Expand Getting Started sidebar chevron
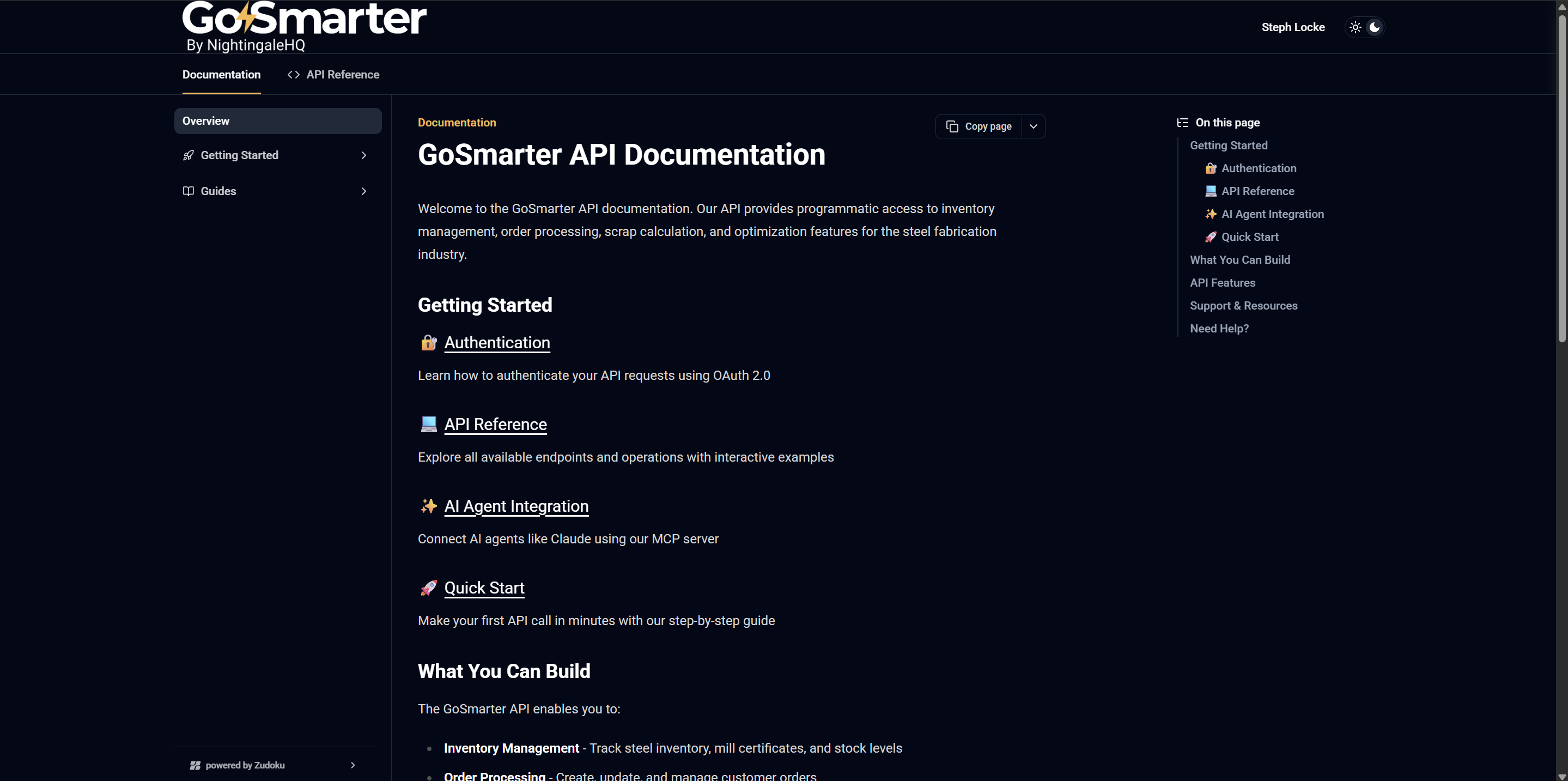 coord(363,155)
